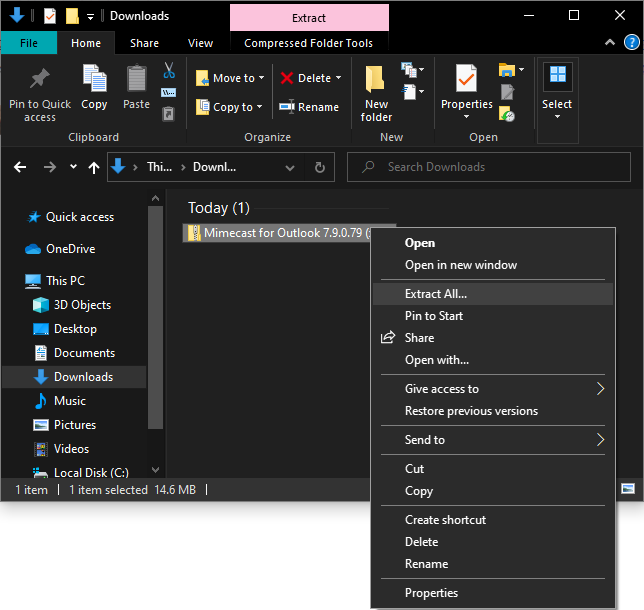Click the Rename button in Organize group
The height and width of the screenshot is (610, 644).
point(309,107)
